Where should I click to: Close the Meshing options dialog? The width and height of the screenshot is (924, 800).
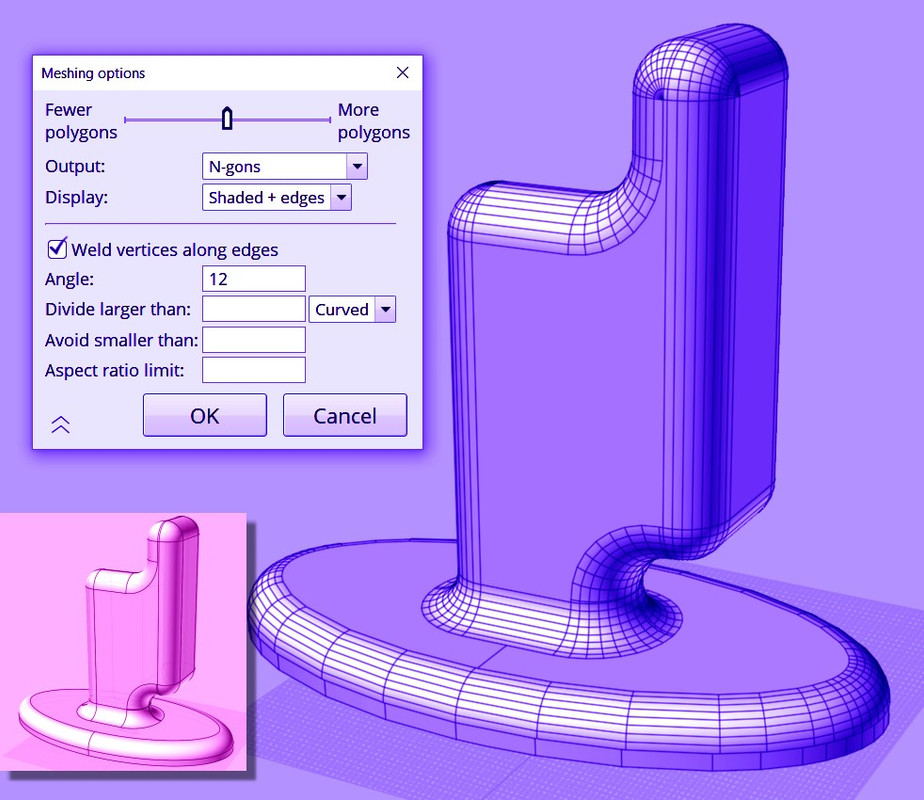pos(402,72)
